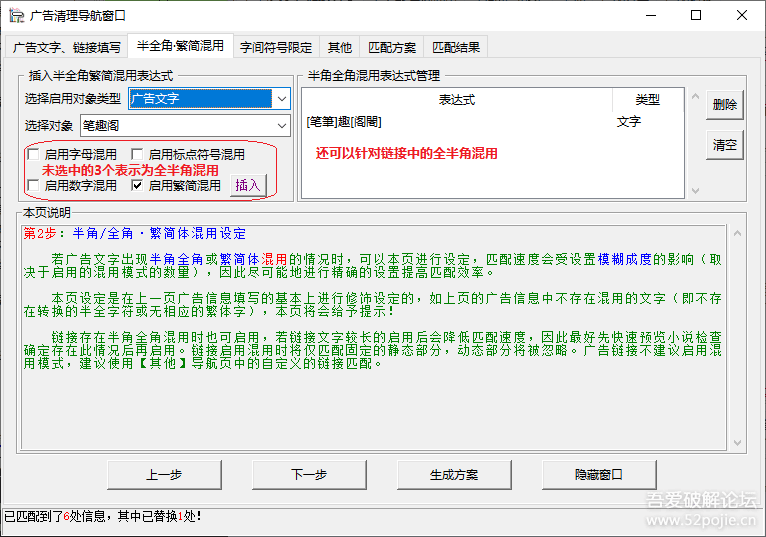Close the 广告清理导航窗口 window
This screenshot has height=537, width=766.
742,15
